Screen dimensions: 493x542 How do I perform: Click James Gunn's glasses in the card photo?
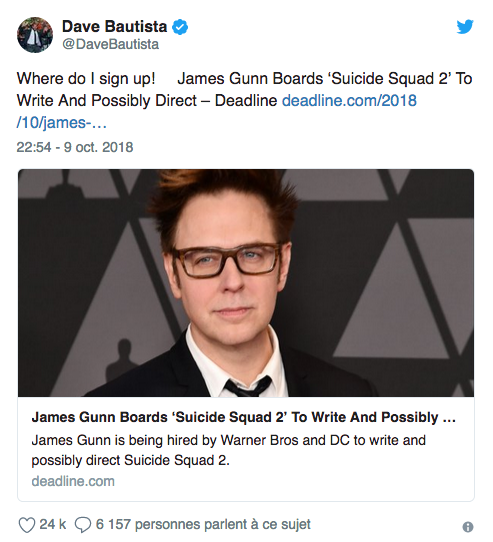[226, 260]
